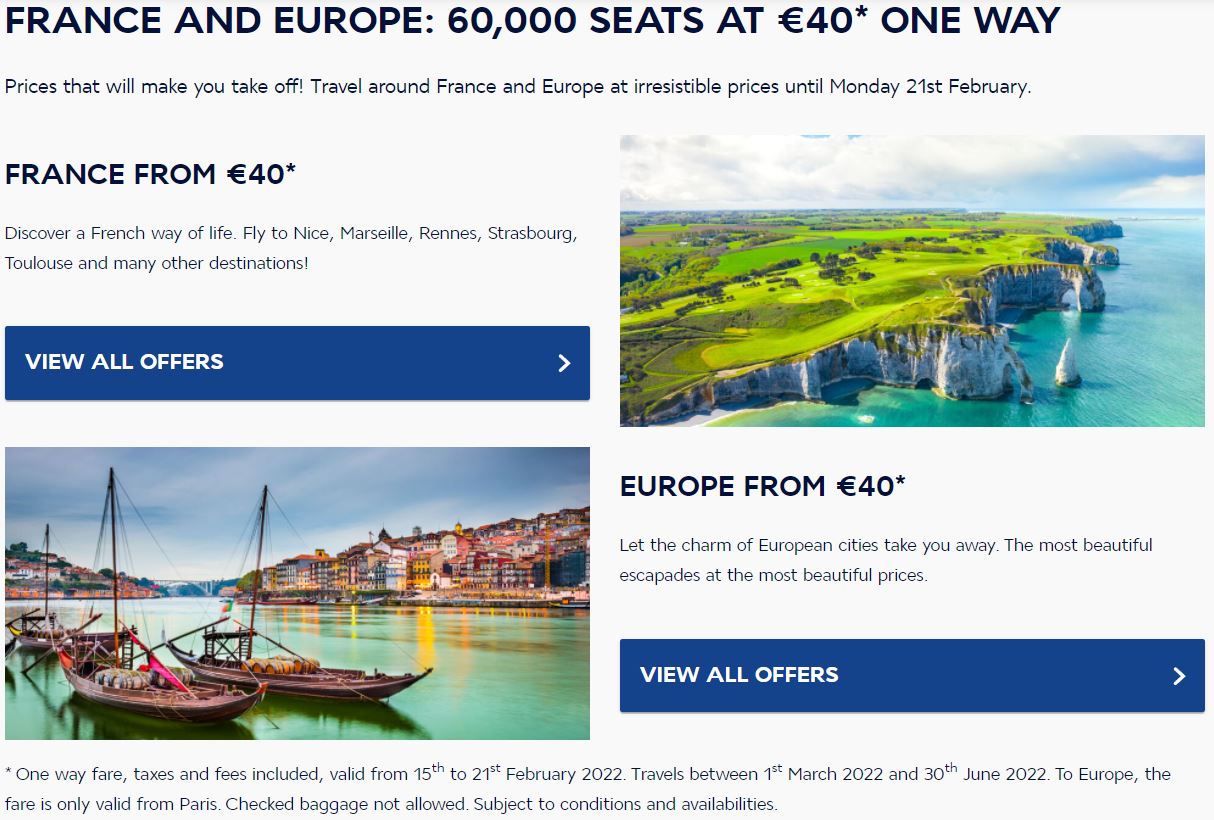This screenshot has width=1214, height=820.
Task: Click chevron arrow on France offers button
Action: (x=564, y=363)
